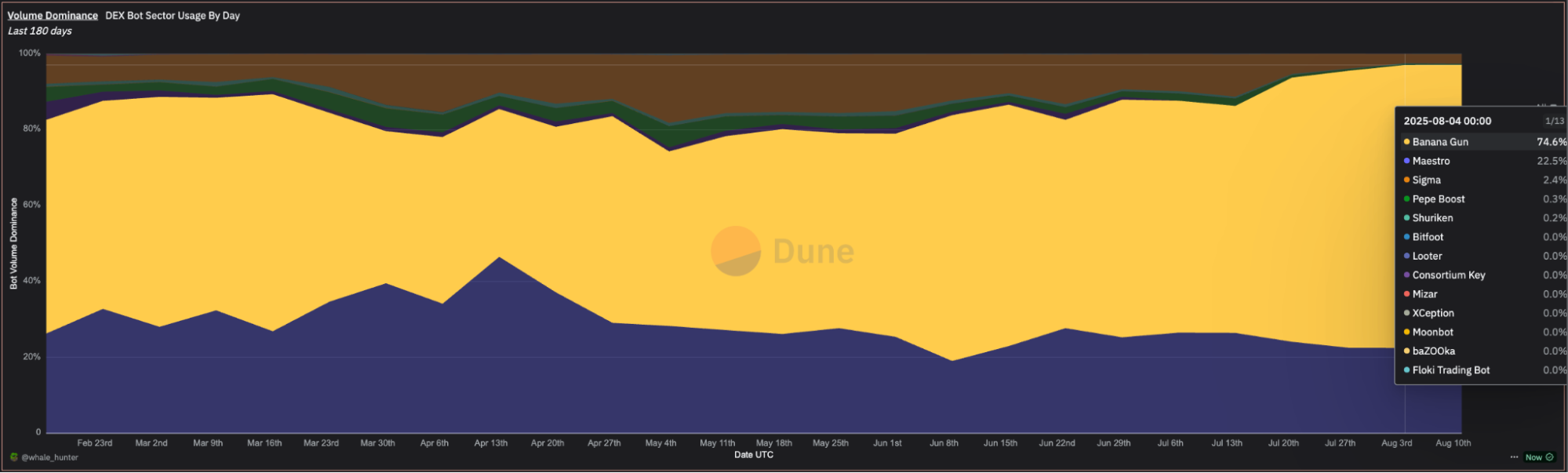Select the Moonbot series label
Viewport: 1568px width, 473px height.
[1432, 333]
